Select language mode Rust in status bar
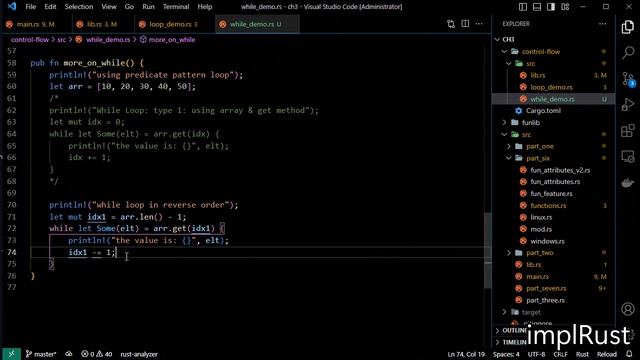The height and width of the screenshot is (360, 640). tap(582, 354)
